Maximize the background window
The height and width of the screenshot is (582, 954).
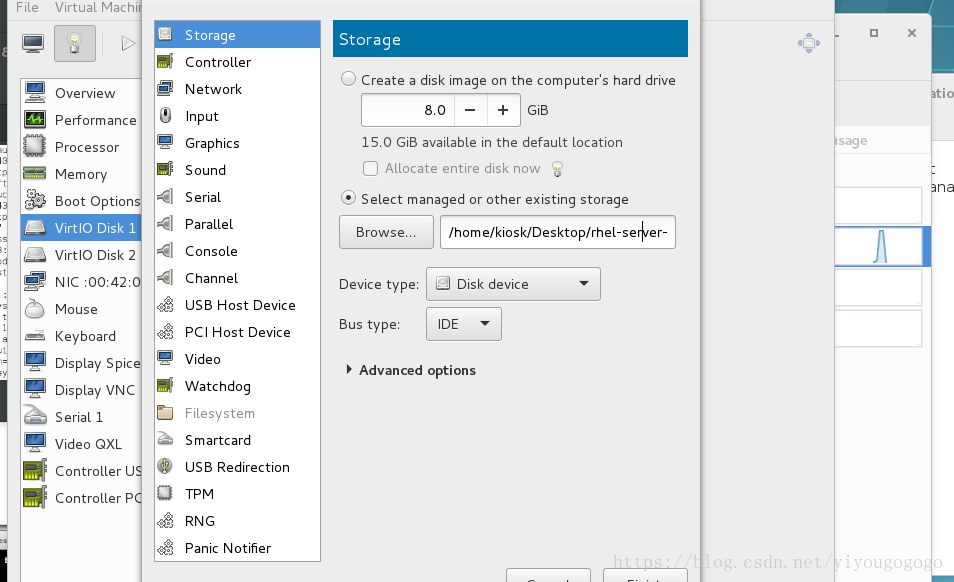tap(874, 33)
